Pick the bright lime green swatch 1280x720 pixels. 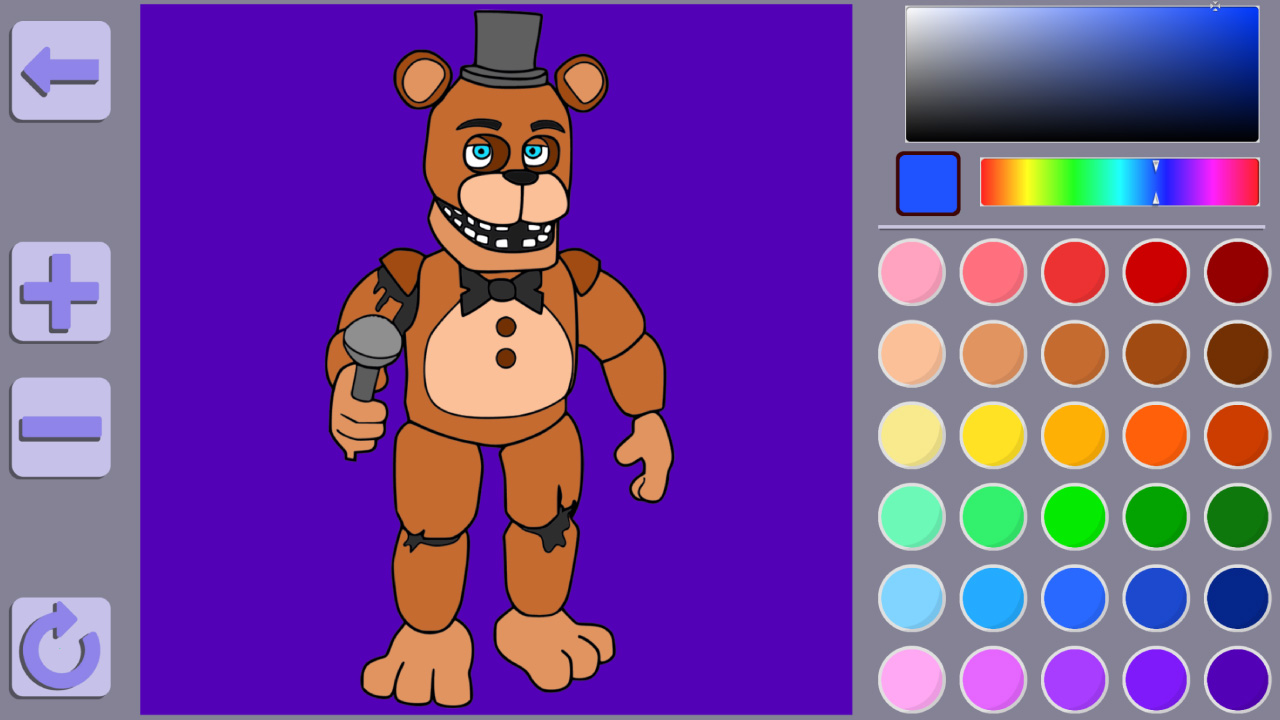click(1074, 517)
